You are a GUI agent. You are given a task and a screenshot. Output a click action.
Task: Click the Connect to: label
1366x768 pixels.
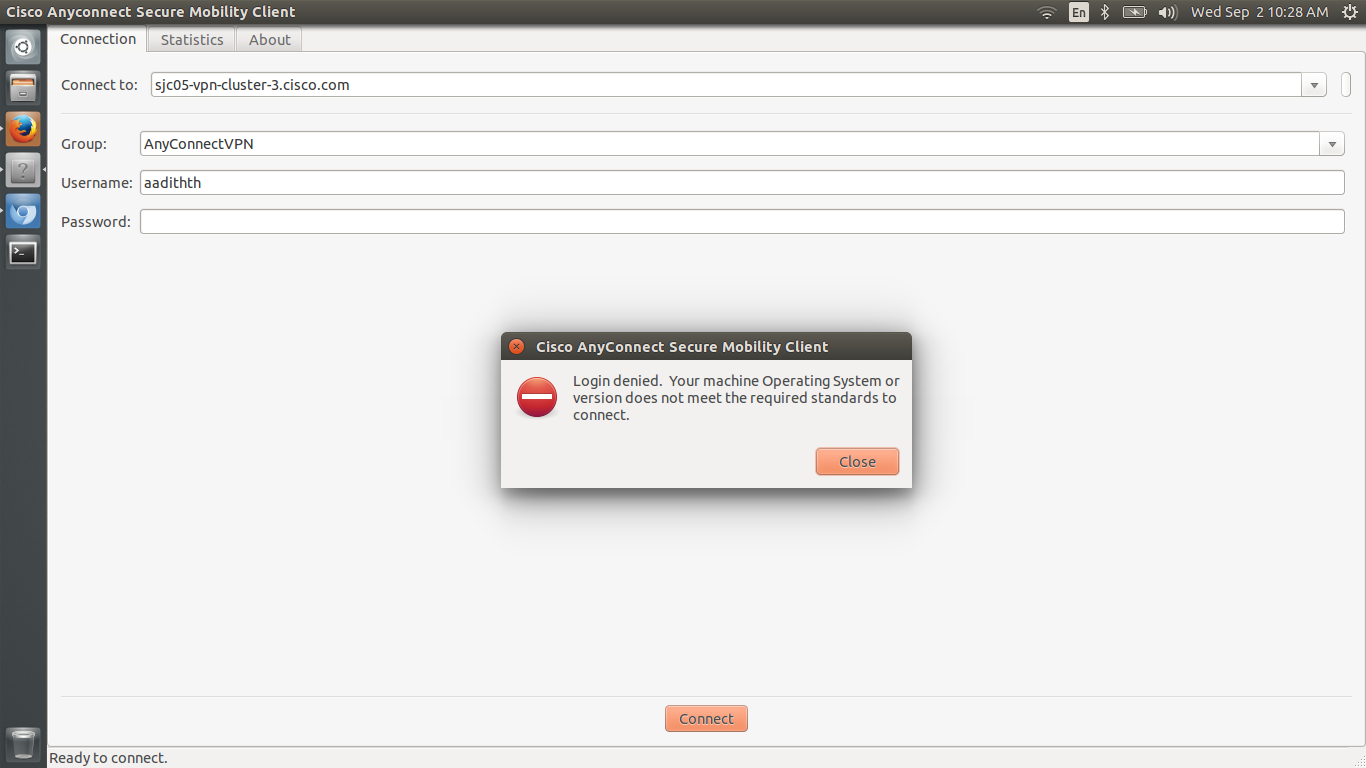point(99,85)
